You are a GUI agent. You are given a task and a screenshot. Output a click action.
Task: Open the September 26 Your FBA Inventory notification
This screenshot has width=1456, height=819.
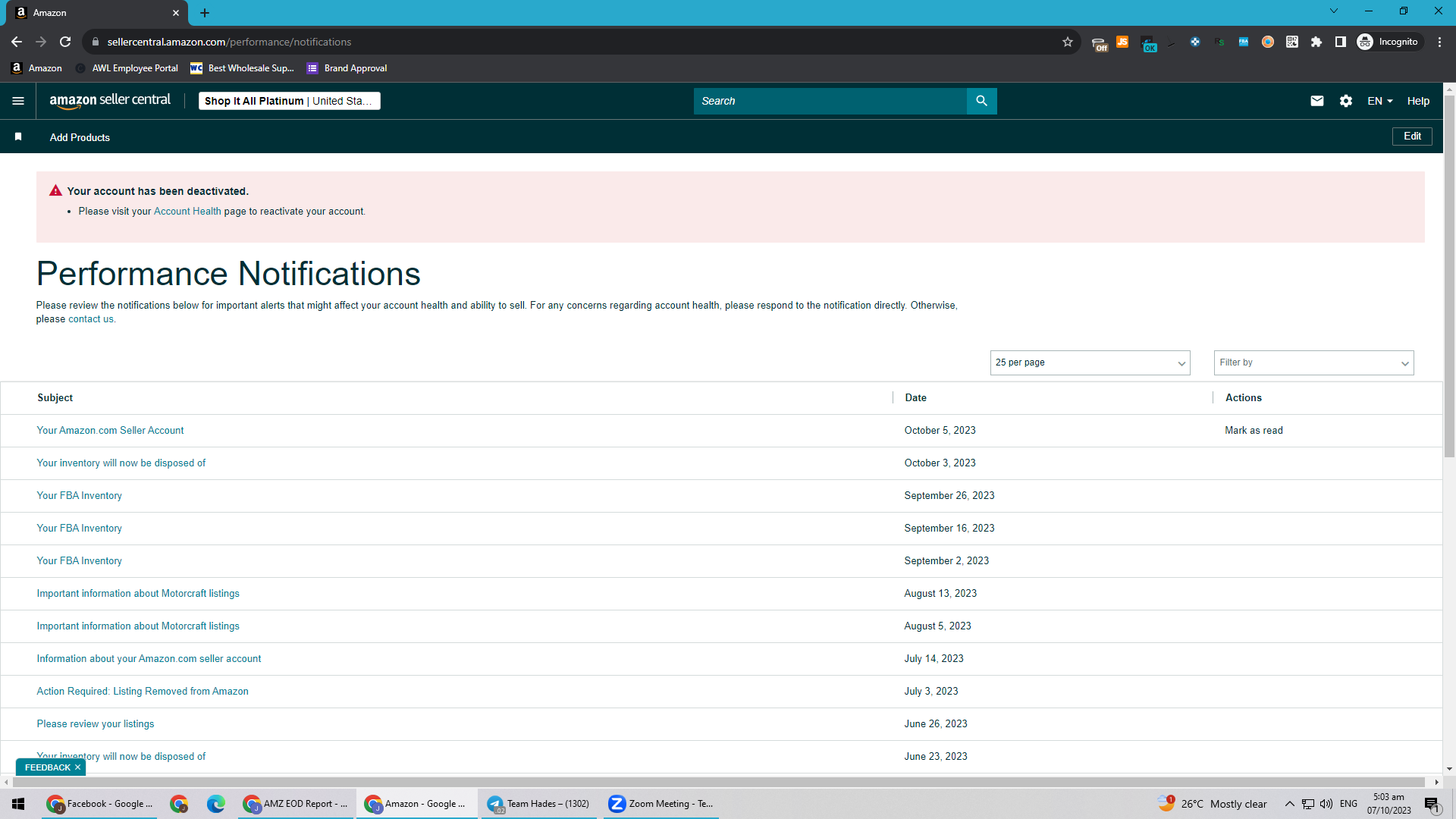pyautogui.click(x=79, y=495)
